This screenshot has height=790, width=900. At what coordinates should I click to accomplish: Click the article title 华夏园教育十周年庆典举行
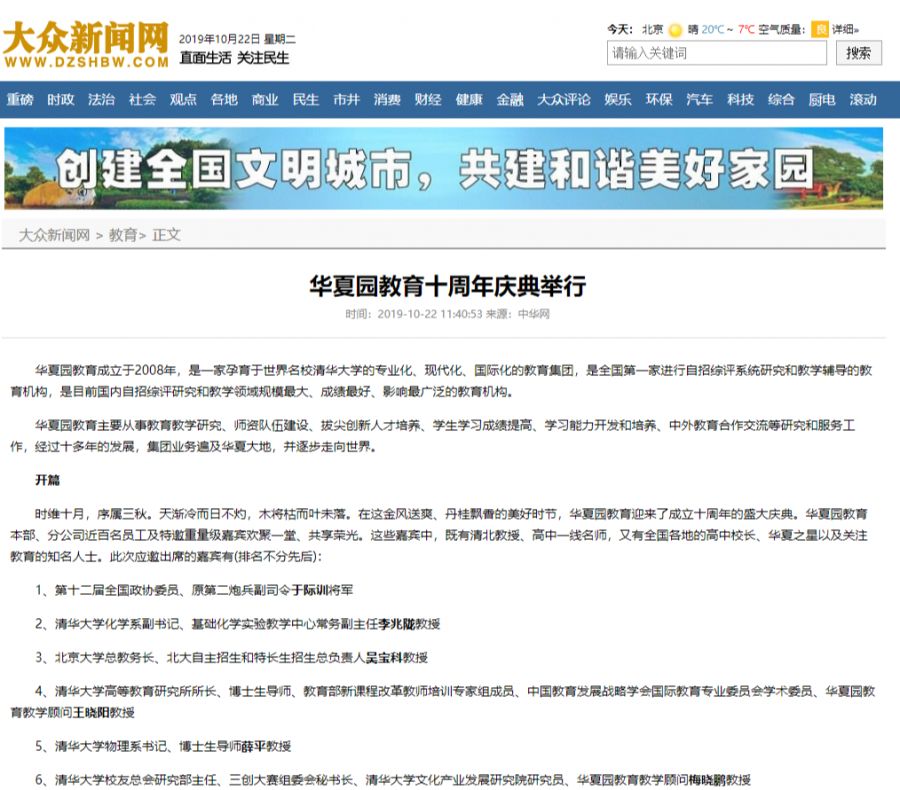[448, 286]
